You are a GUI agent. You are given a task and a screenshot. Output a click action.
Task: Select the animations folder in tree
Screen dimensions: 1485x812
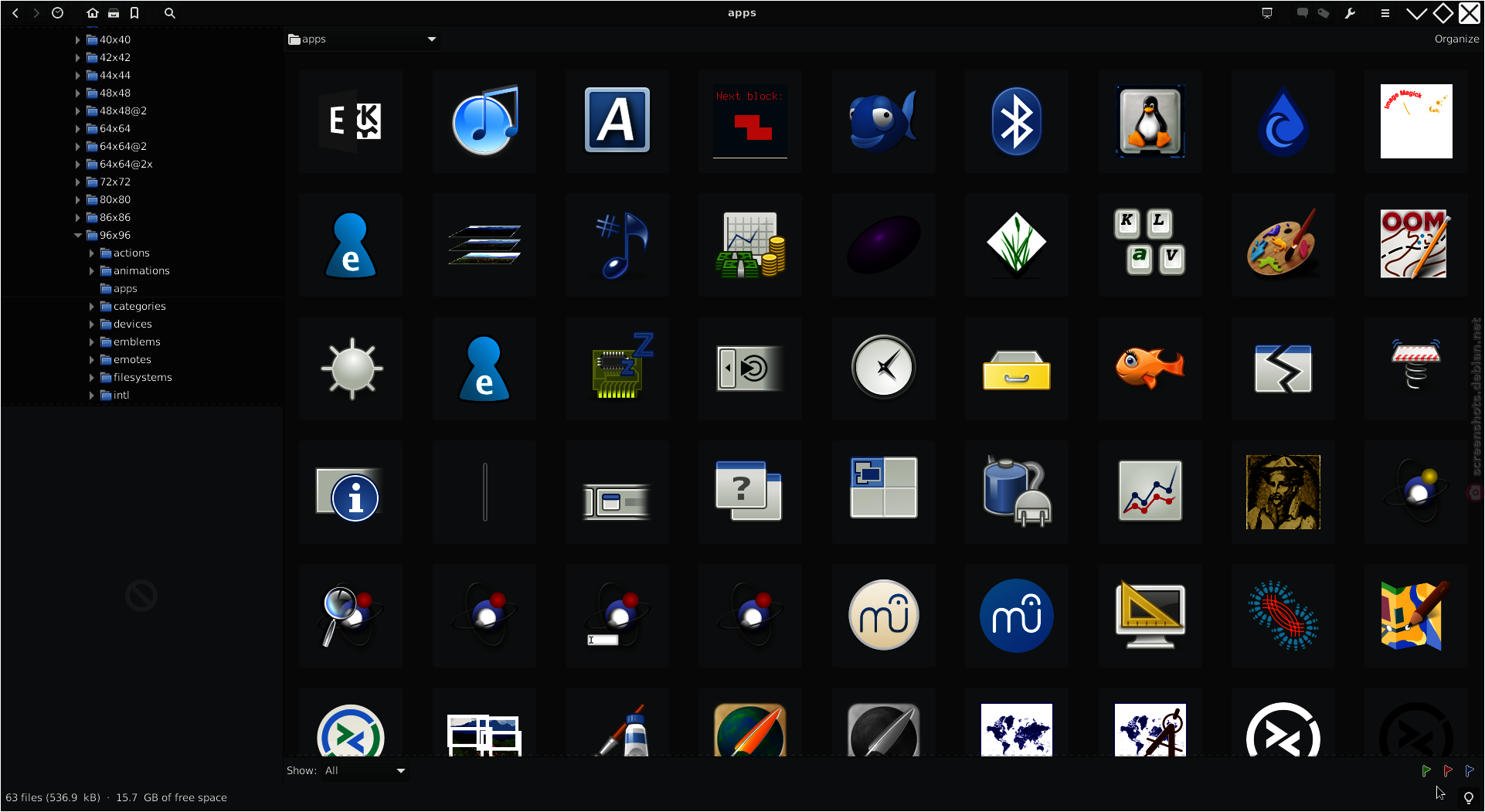(134, 271)
